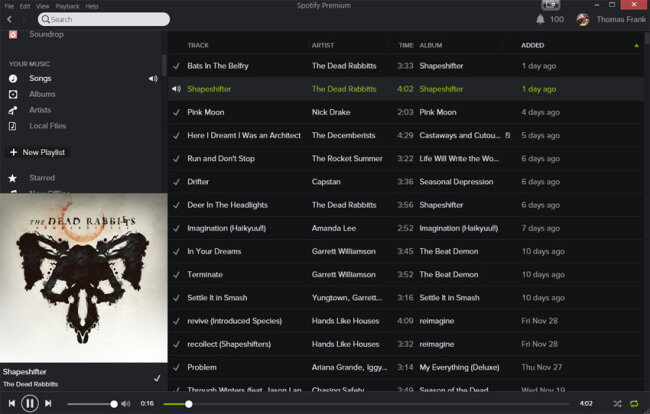650x414 pixels.
Task: Click the Local Files icon
Action: click(13, 126)
